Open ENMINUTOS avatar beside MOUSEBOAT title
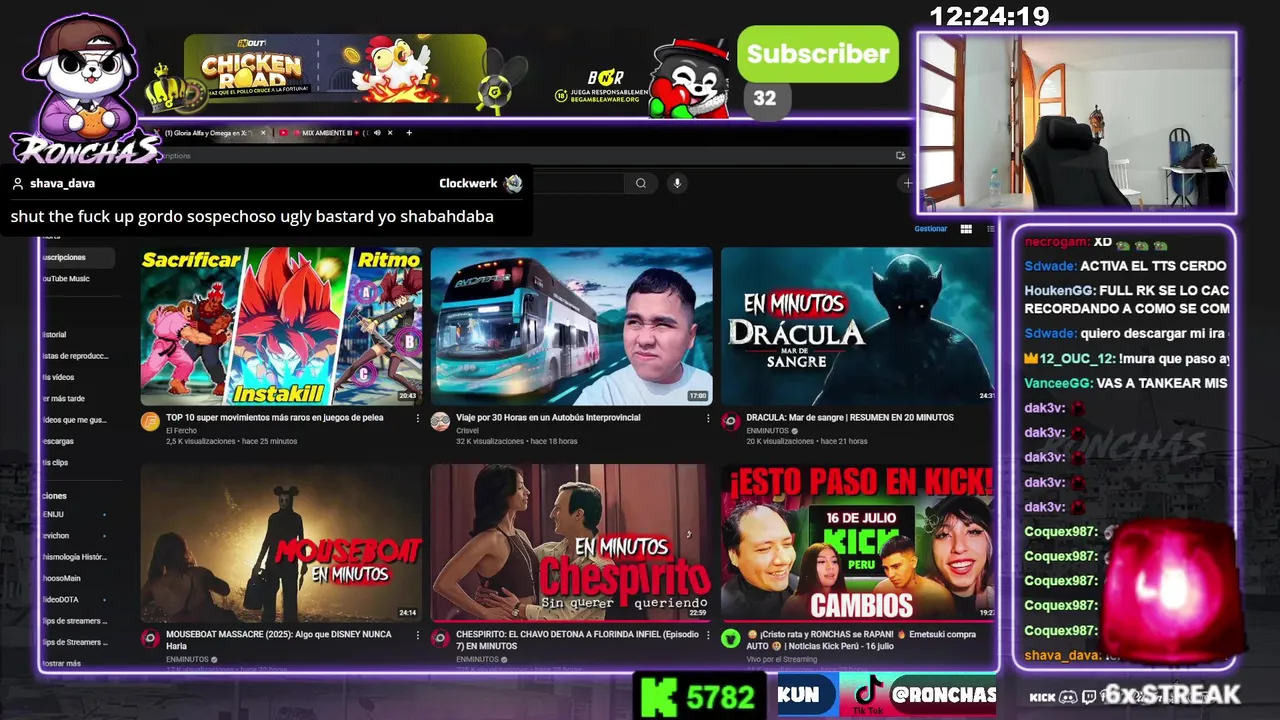The height and width of the screenshot is (720, 1280). tap(150, 638)
